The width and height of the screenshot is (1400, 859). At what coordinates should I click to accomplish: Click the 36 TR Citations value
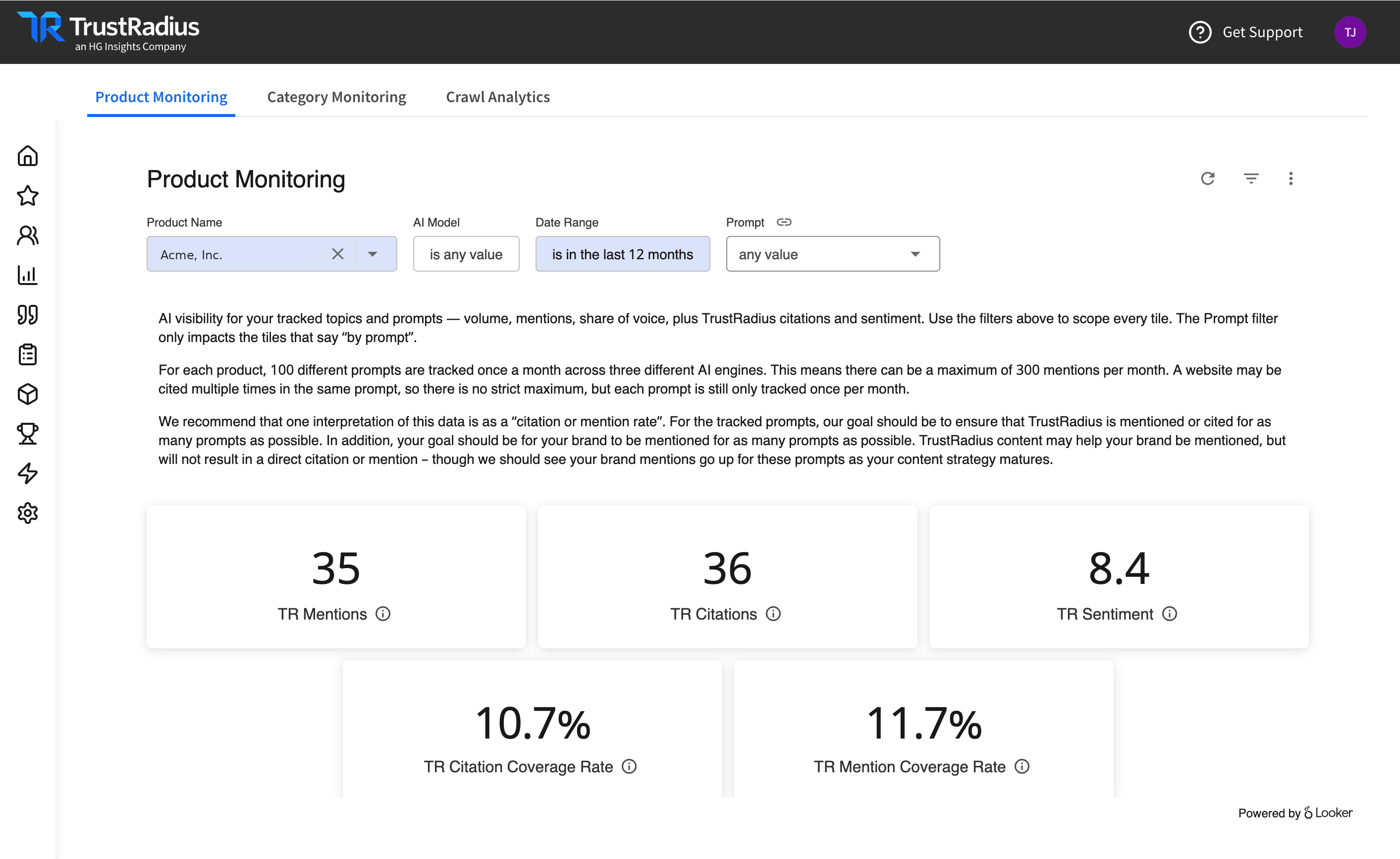tap(727, 569)
